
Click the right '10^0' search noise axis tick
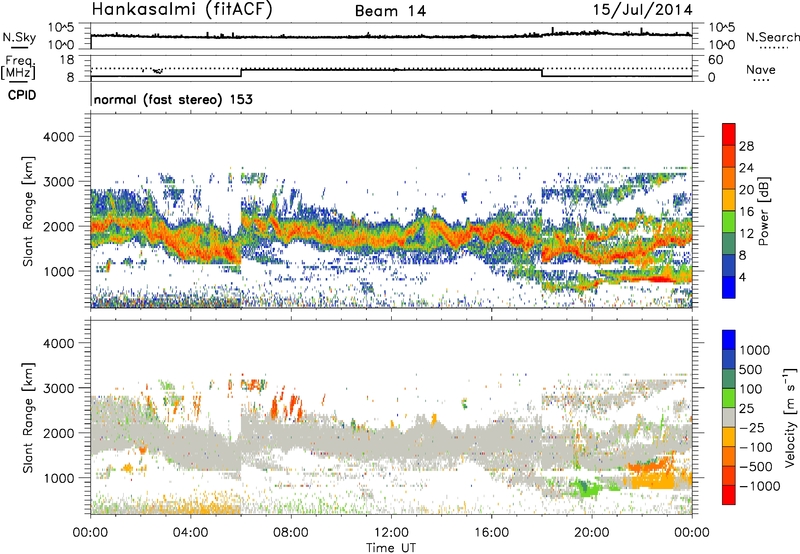click(x=721, y=45)
